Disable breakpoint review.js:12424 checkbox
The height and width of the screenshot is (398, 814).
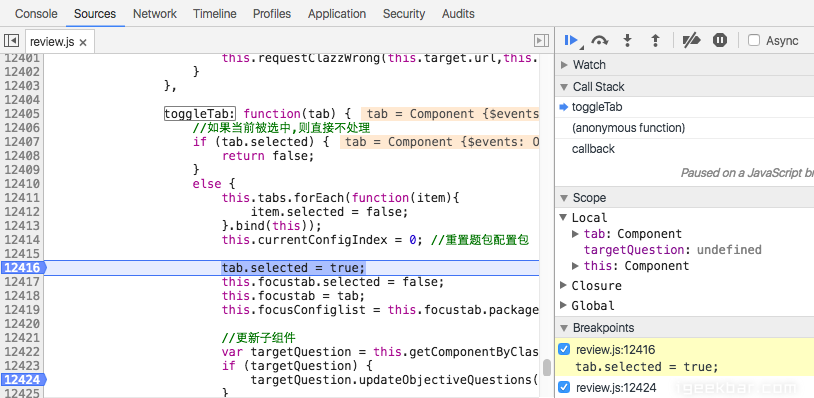pyautogui.click(x=564, y=387)
